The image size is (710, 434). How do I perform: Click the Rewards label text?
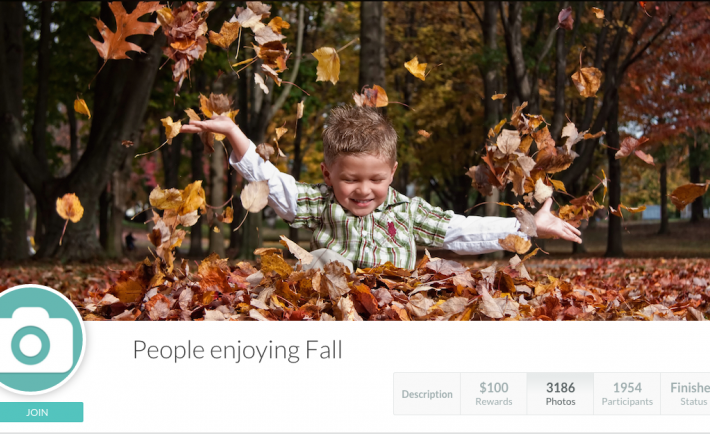(494, 402)
